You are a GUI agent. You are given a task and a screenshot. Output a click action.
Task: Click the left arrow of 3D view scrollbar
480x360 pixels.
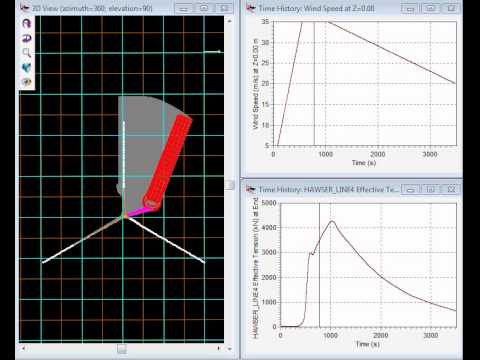click(x=23, y=348)
